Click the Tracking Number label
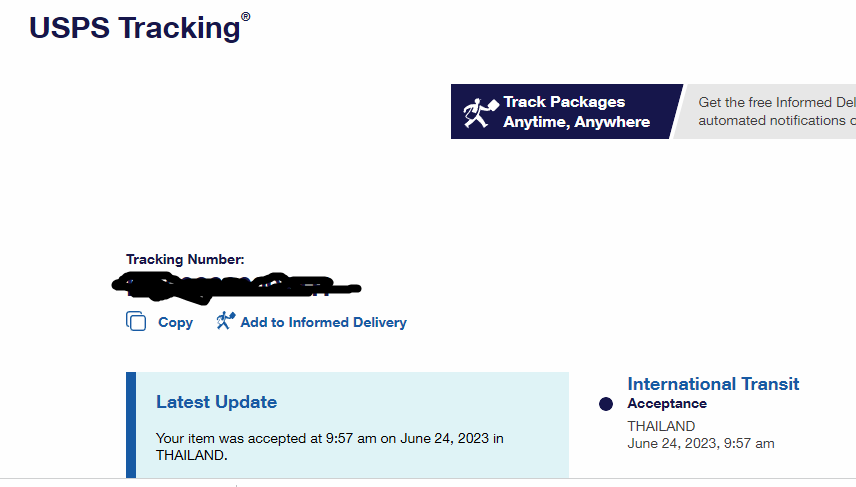The width and height of the screenshot is (856, 487). click(185, 259)
